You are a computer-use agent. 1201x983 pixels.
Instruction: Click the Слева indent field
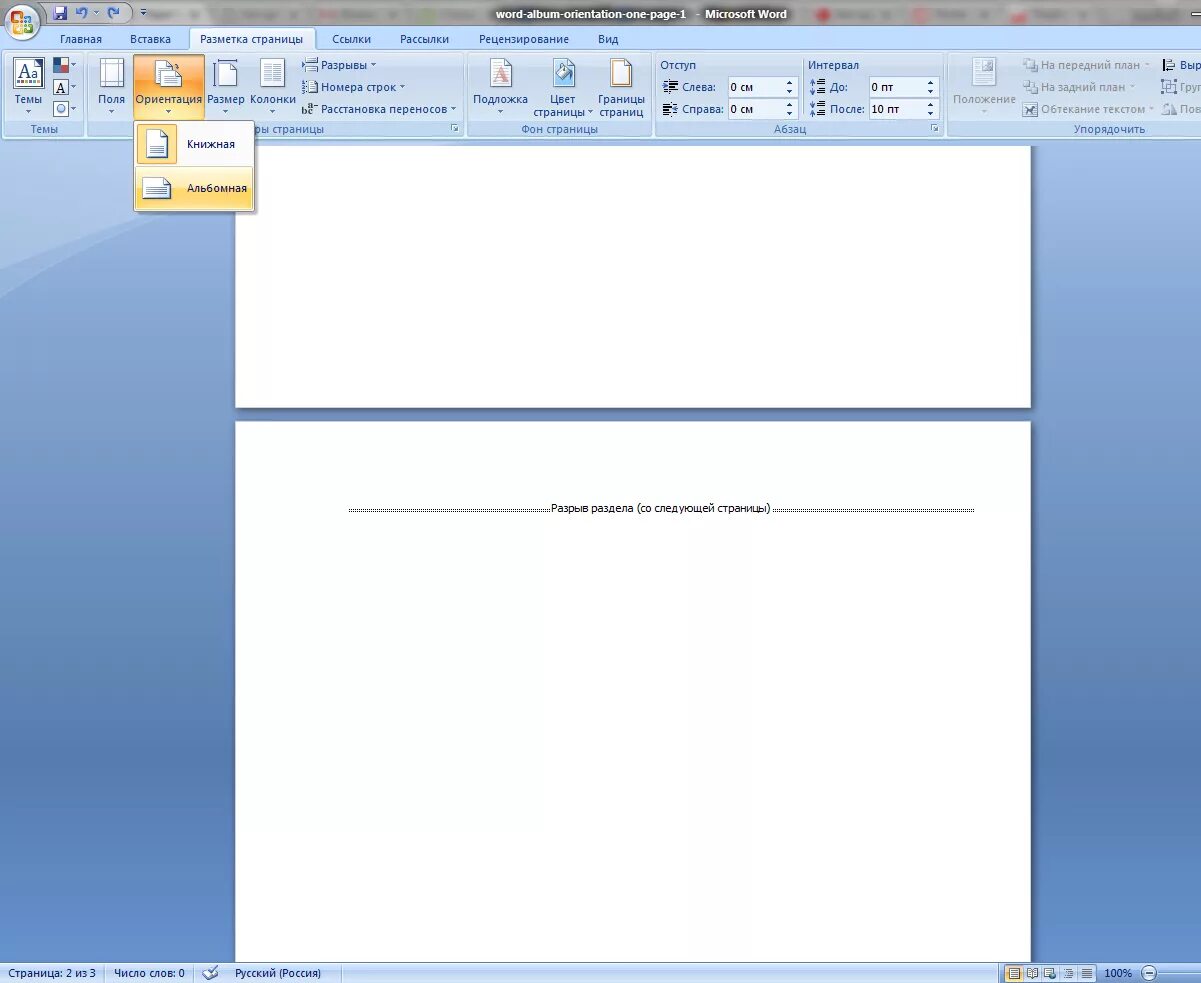tap(755, 87)
